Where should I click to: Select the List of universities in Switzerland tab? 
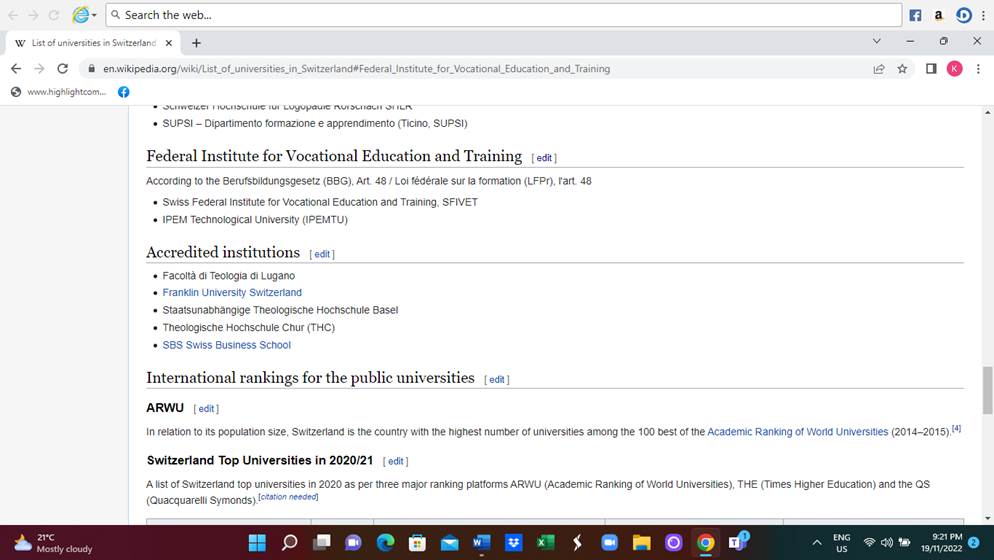click(x=93, y=42)
